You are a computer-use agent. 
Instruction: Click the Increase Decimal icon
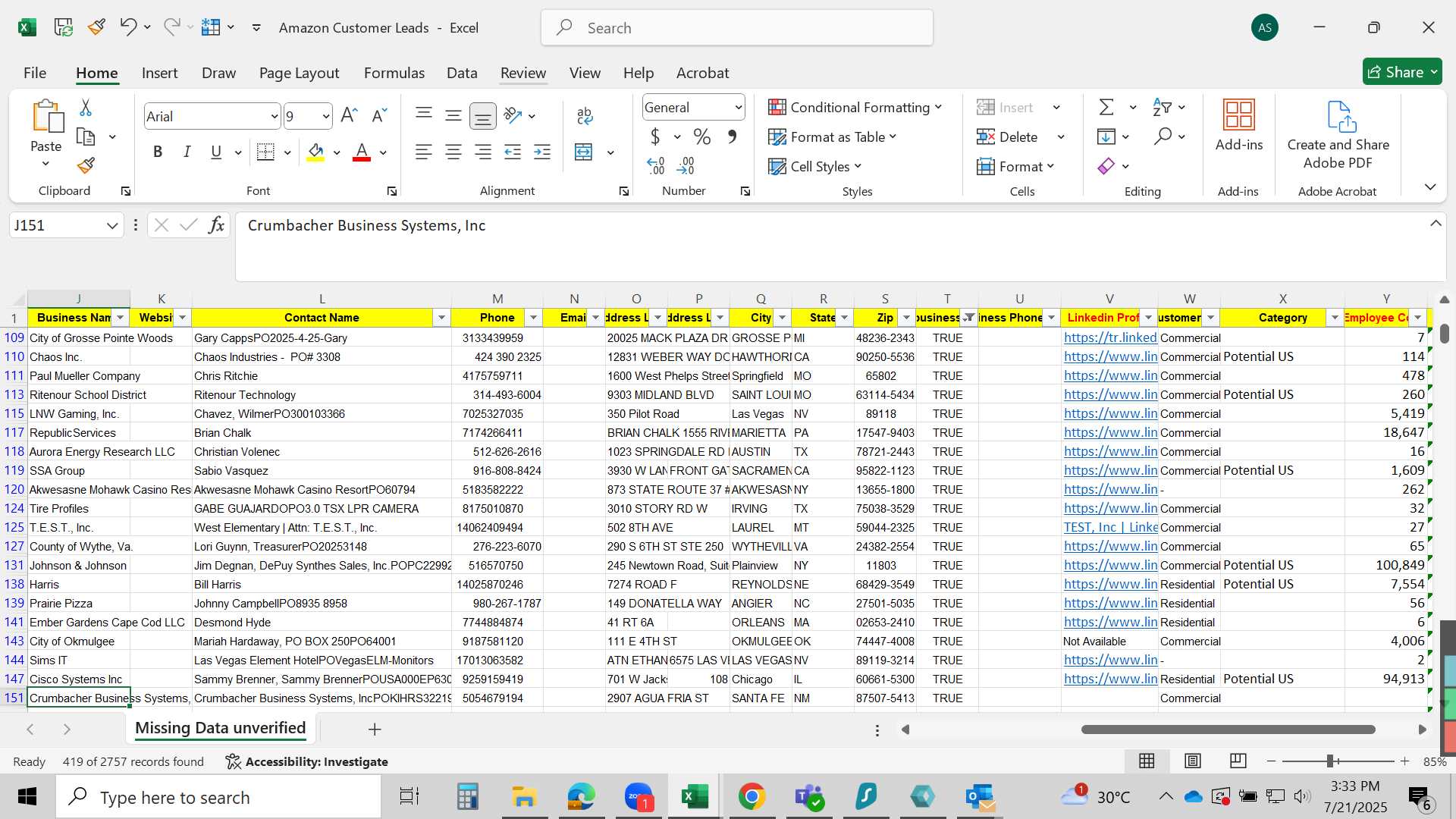(x=656, y=165)
